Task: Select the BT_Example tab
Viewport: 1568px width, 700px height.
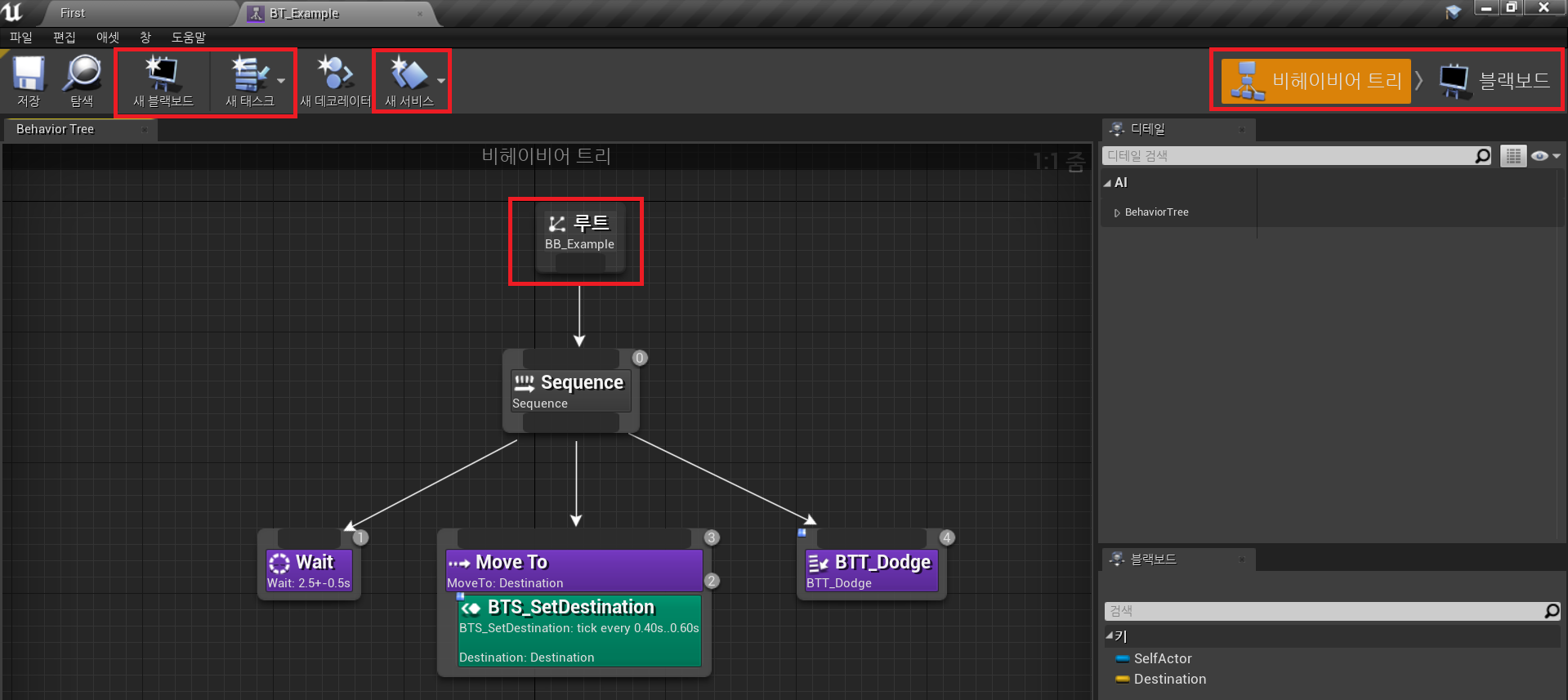Action: (x=304, y=13)
